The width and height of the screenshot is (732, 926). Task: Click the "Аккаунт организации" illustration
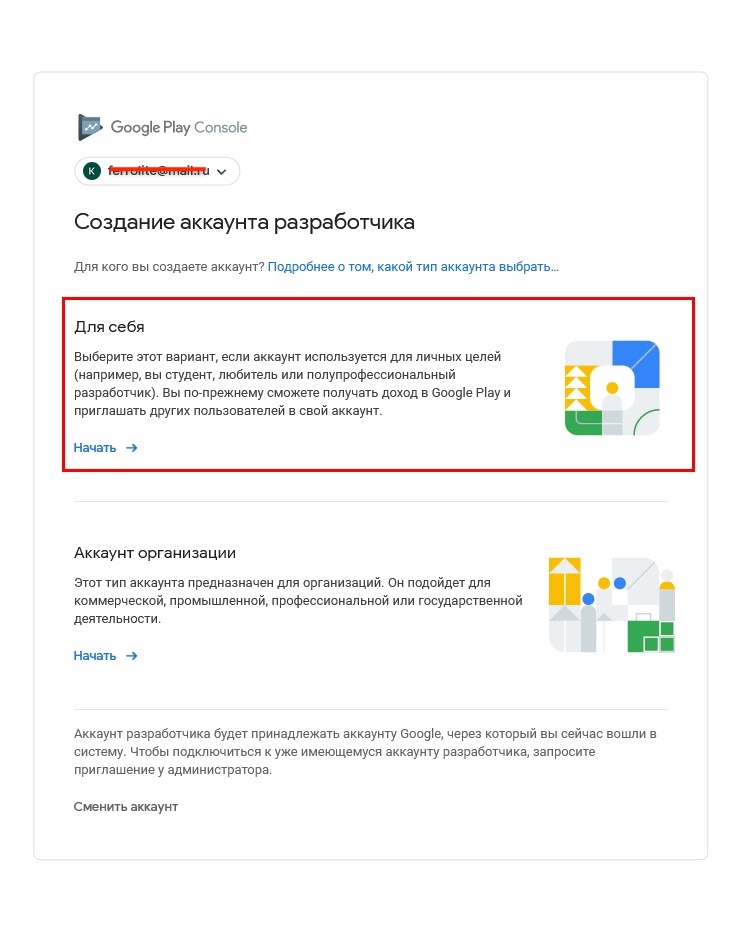[x=611, y=605]
